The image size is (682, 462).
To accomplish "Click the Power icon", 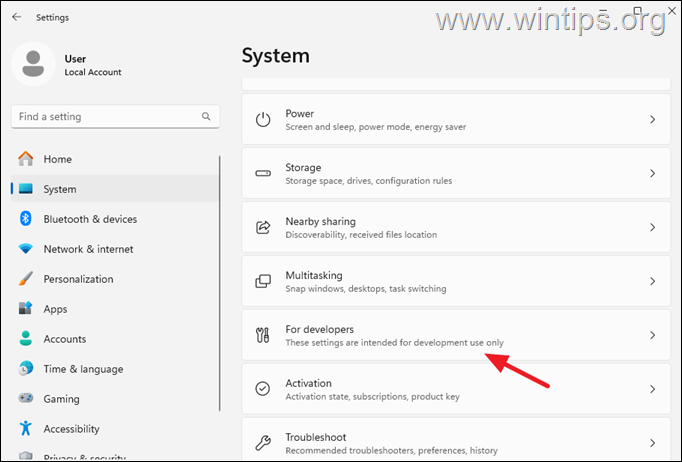I will click(x=263, y=120).
